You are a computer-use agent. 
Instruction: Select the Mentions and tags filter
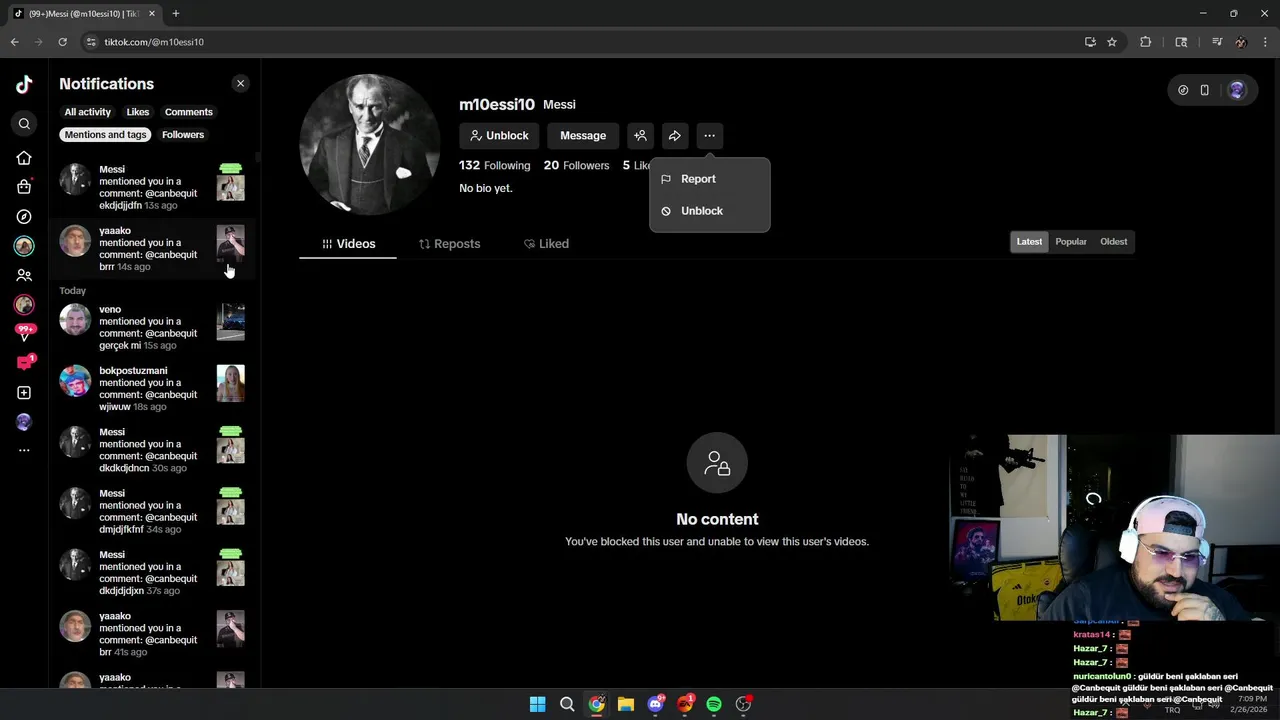tap(106, 135)
